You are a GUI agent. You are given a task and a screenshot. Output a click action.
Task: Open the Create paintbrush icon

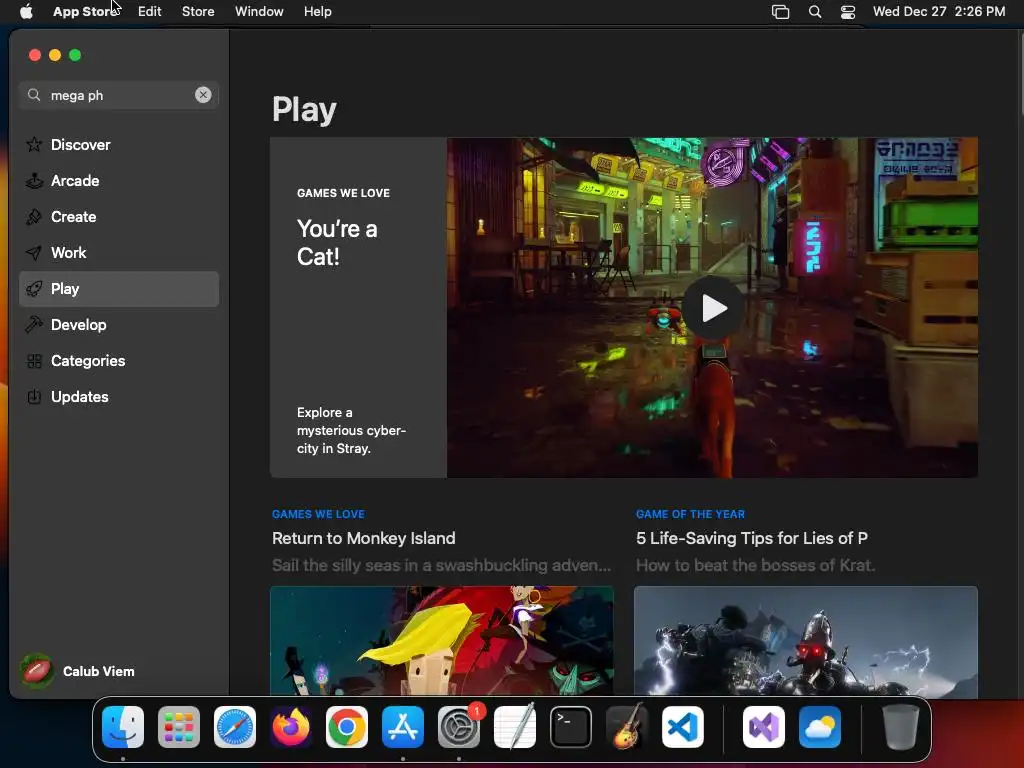(34, 216)
